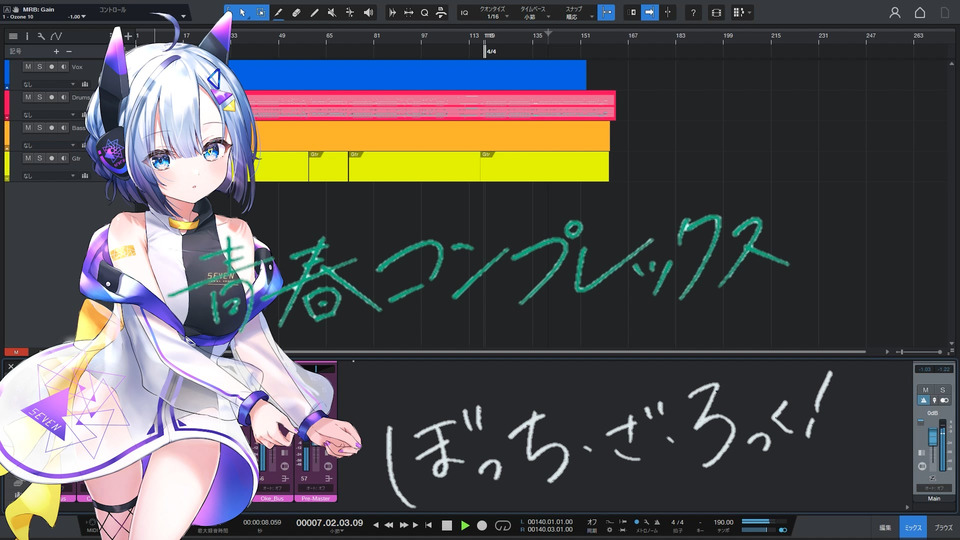Select the Eraser tool
960x540 pixels.
point(296,12)
